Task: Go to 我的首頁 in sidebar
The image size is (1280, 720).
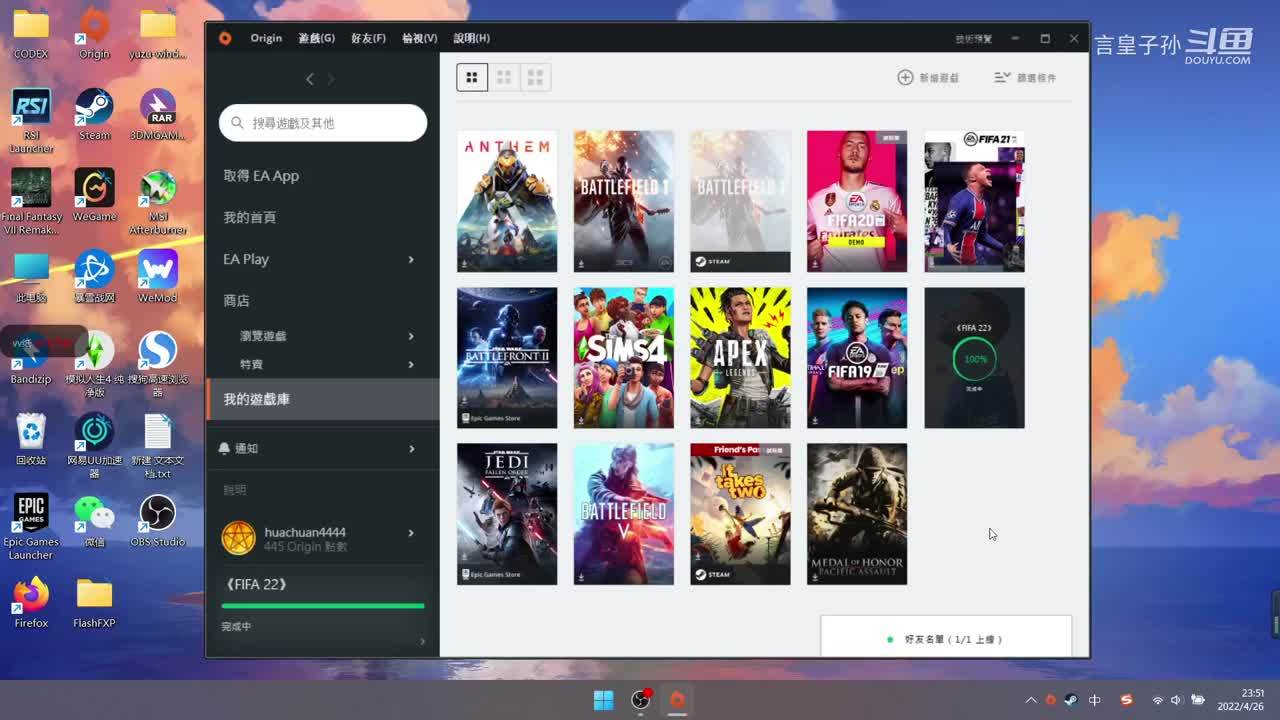Action: pyautogui.click(x=250, y=217)
